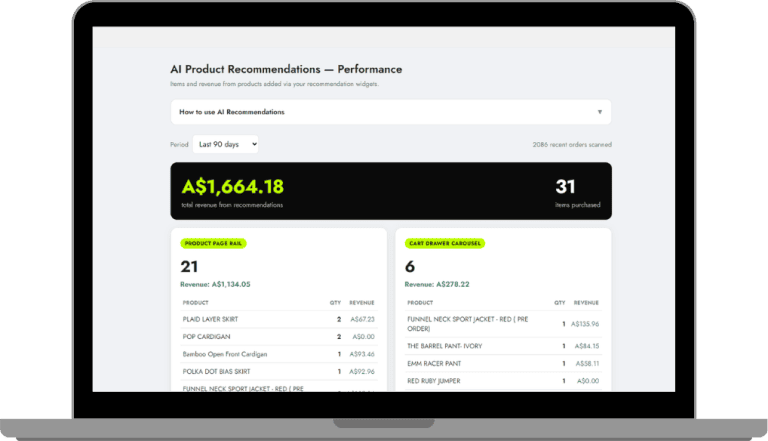Select the FUNNEL NECK SPORT JACKET row in Cart Drawer card

pyautogui.click(x=504, y=323)
